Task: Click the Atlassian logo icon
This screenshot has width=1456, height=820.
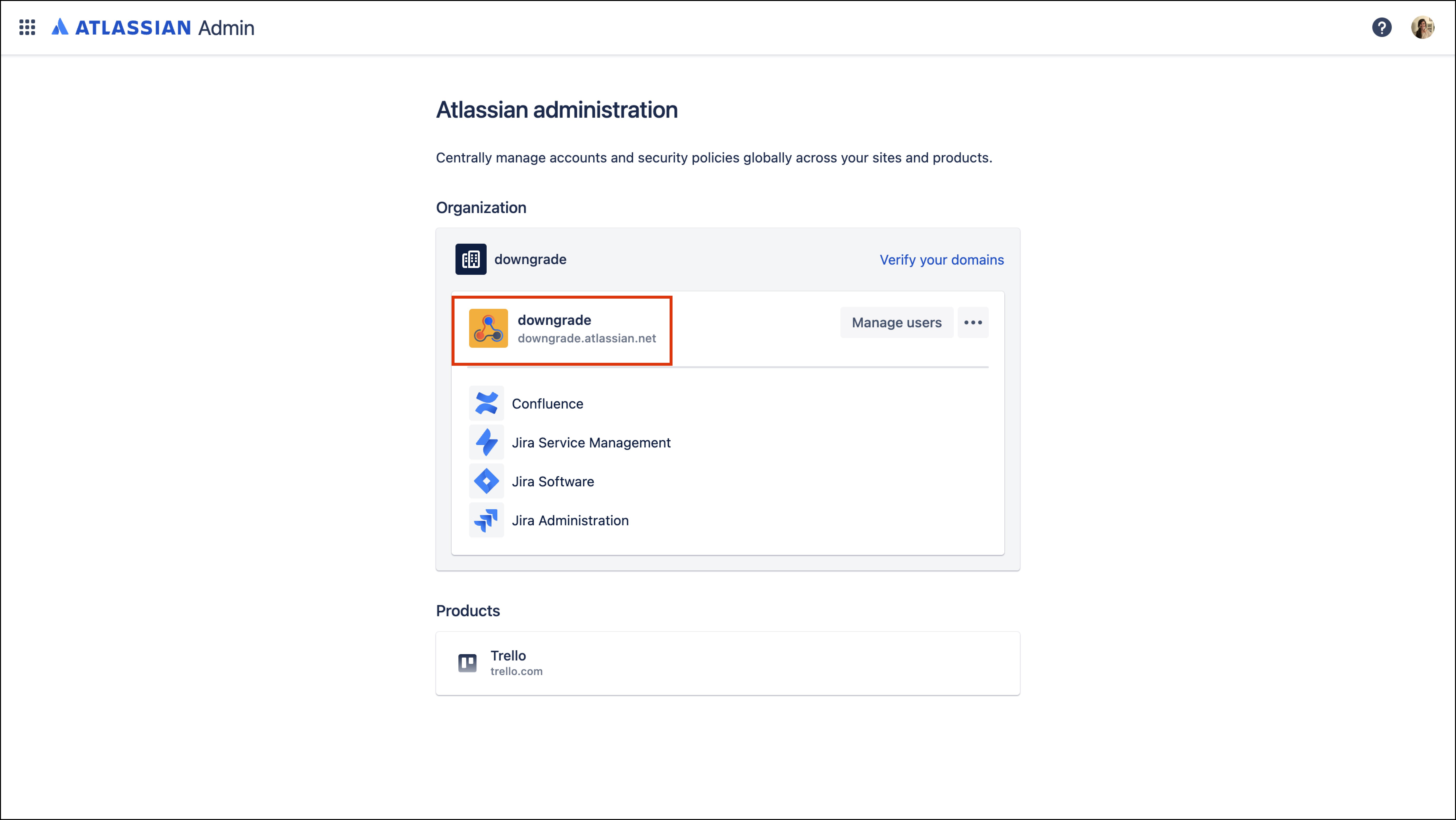Action: tap(59, 27)
